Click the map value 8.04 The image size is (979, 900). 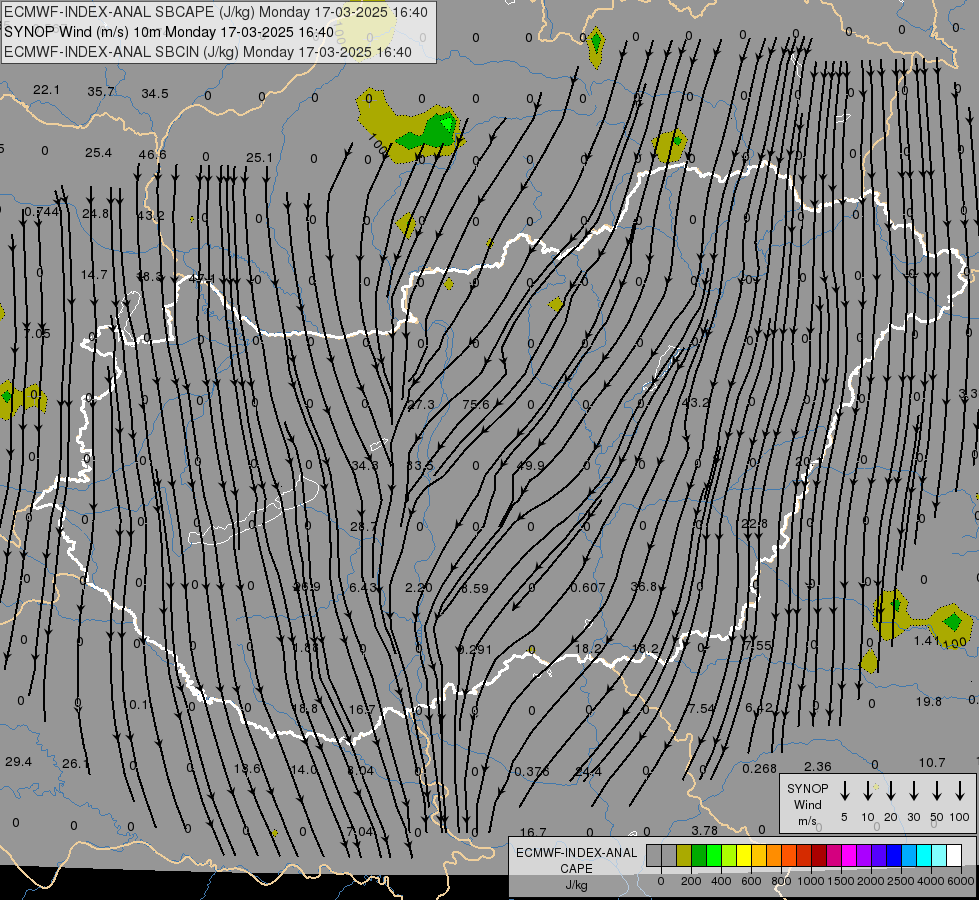tap(360, 771)
